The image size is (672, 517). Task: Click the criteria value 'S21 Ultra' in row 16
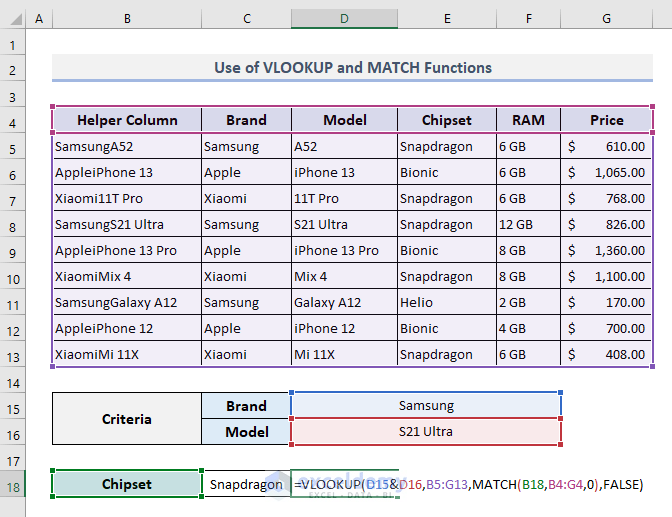pos(426,431)
